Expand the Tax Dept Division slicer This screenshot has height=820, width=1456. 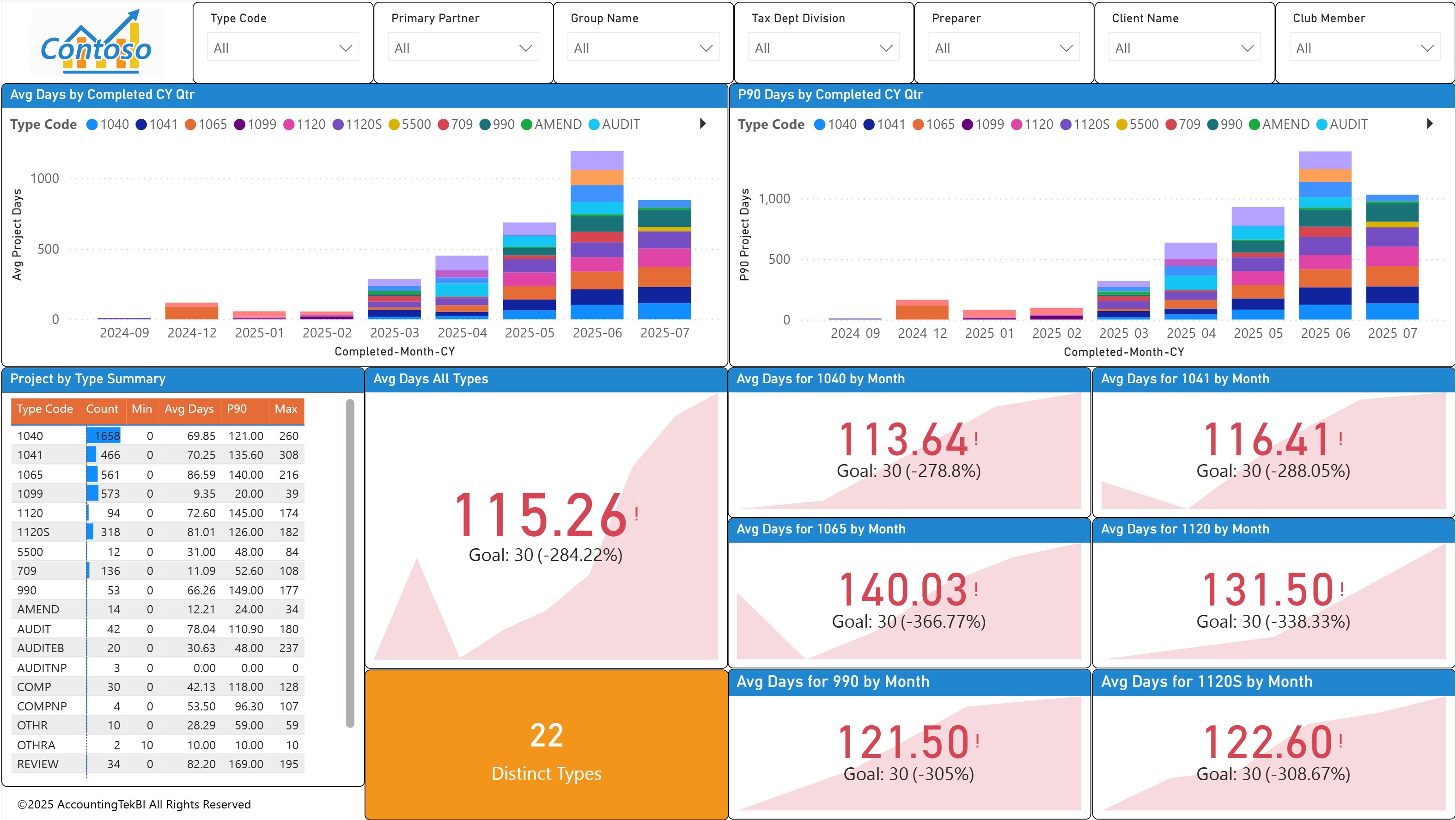[x=823, y=48]
